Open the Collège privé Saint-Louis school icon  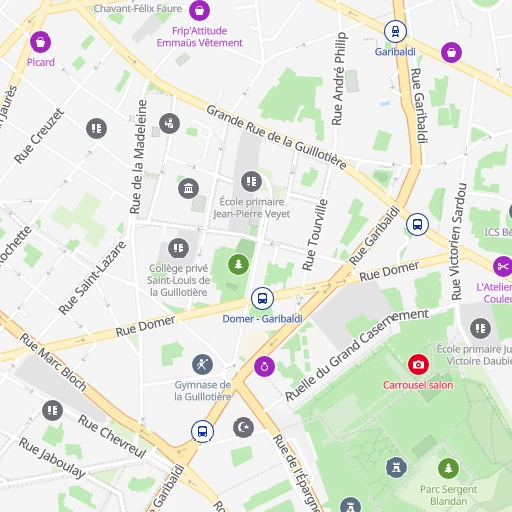(x=178, y=248)
